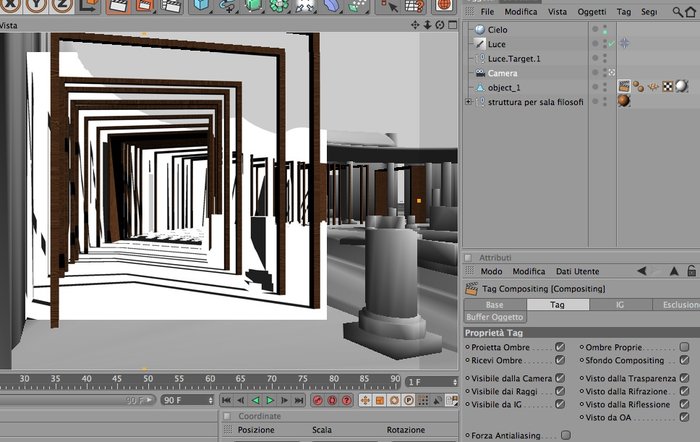The height and width of the screenshot is (442, 700).
Task: Toggle the Z axis lock
Action: [x=62, y=5]
